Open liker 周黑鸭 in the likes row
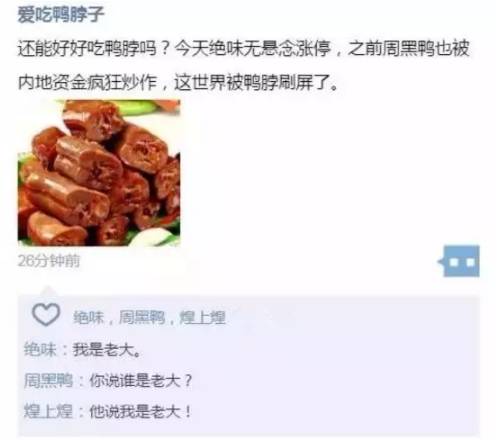The height and width of the screenshot is (443, 501). (142, 317)
